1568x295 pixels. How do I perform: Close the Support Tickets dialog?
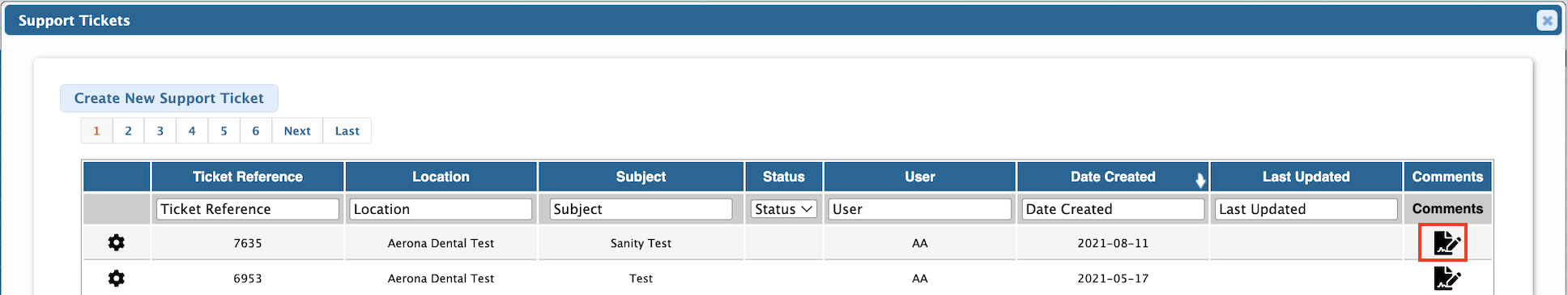click(x=1547, y=20)
